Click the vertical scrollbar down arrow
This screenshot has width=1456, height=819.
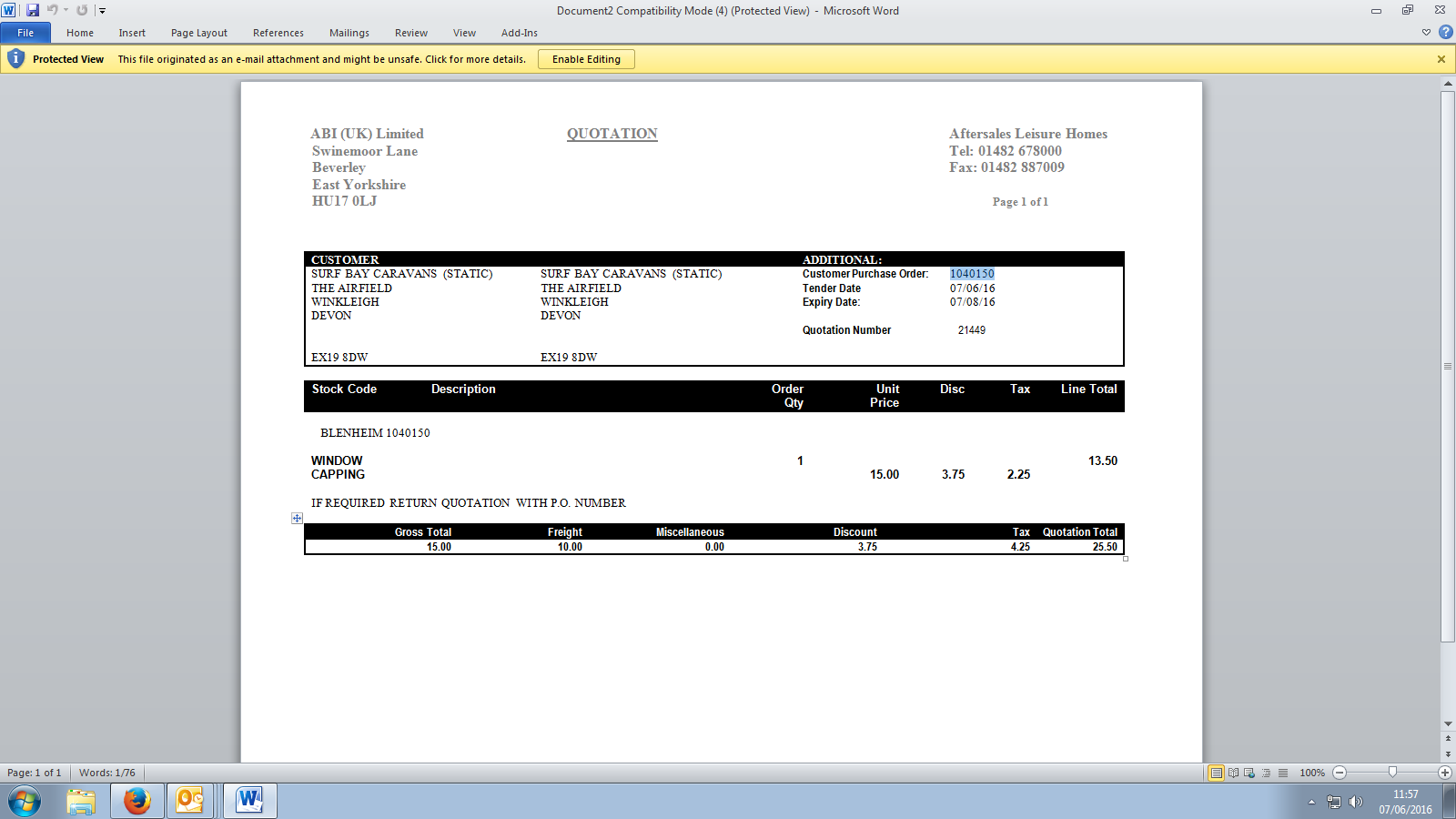click(x=1448, y=724)
